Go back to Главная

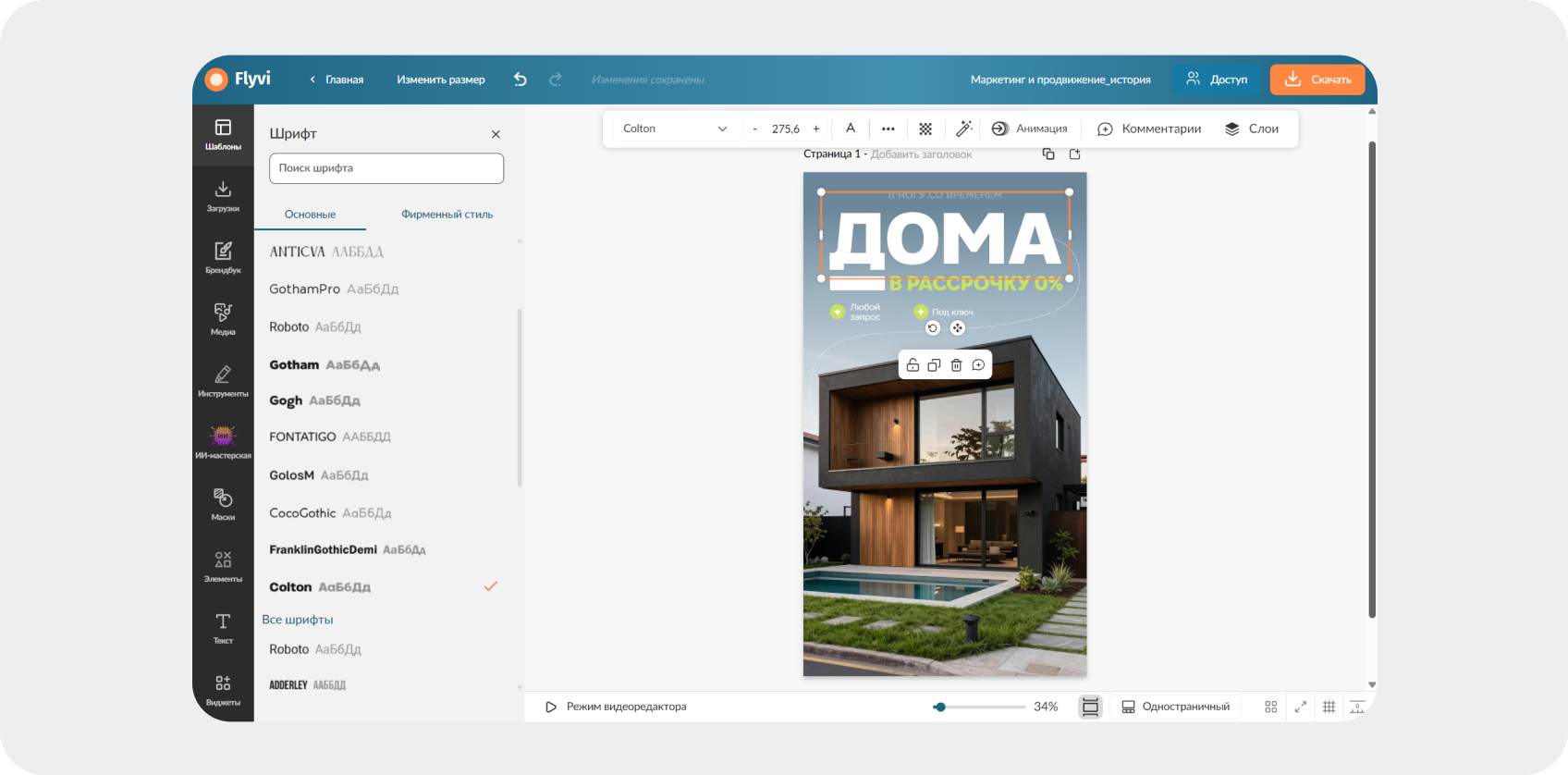337,80
